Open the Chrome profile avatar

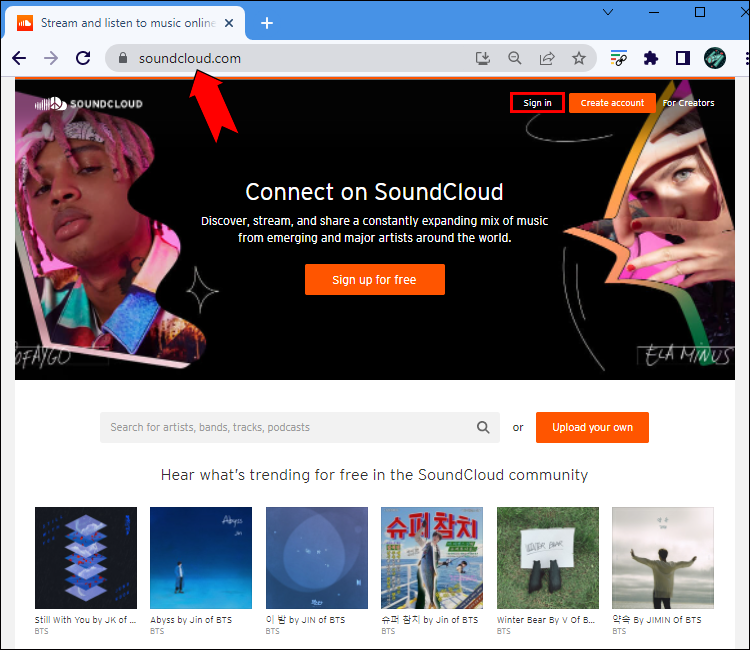click(715, 58)
